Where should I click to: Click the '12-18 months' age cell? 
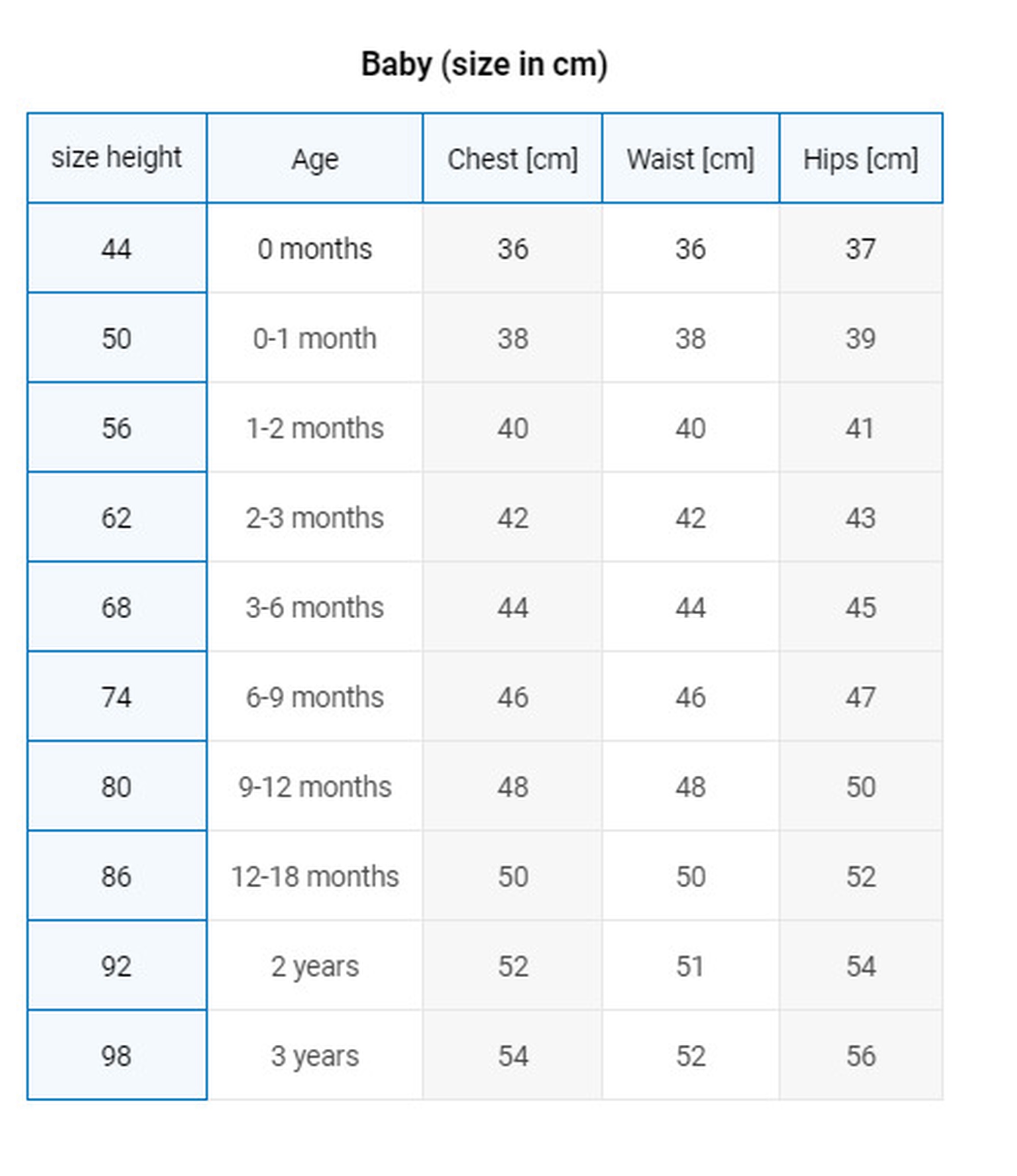[315, 877]
